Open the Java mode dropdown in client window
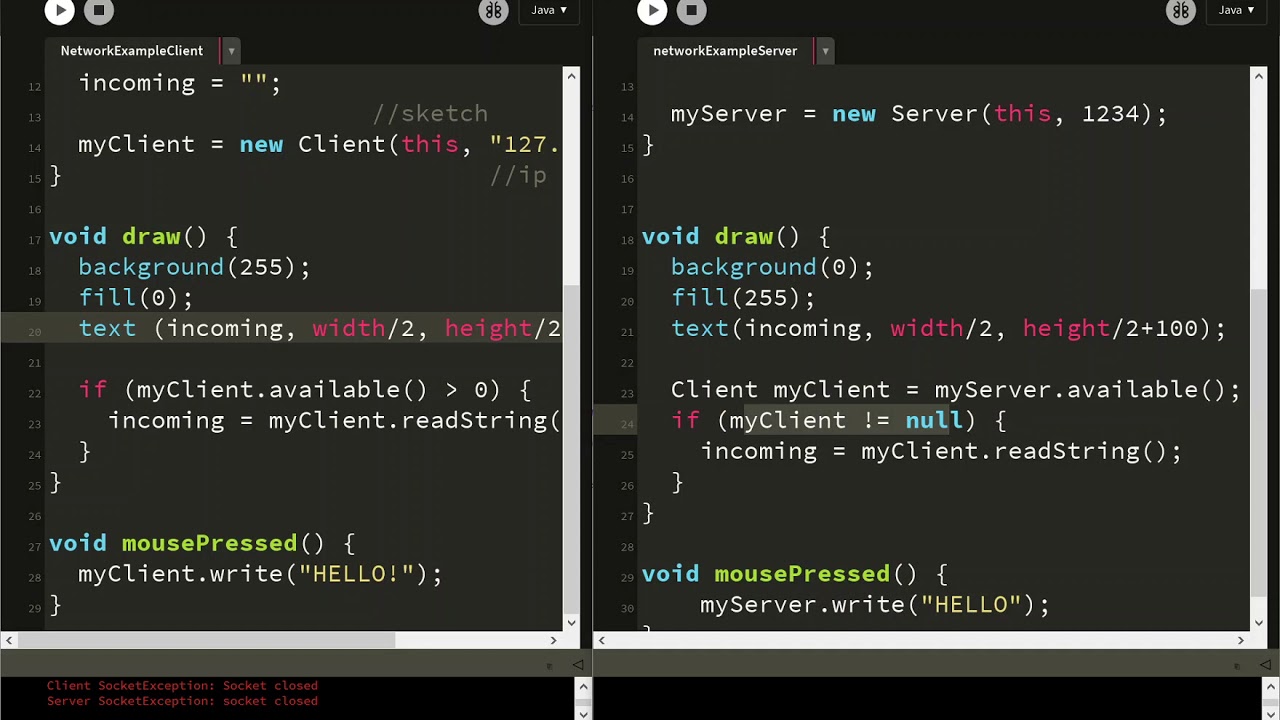 (x=549, y=10)
